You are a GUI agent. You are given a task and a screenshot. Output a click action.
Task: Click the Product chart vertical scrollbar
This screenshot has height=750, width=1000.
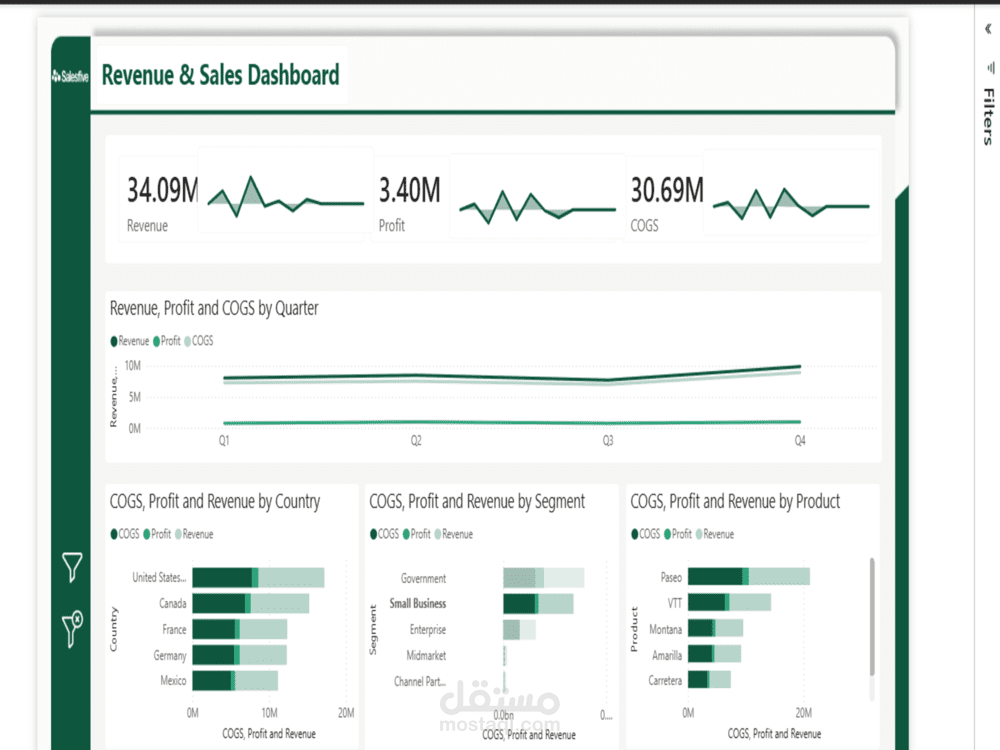872,617
